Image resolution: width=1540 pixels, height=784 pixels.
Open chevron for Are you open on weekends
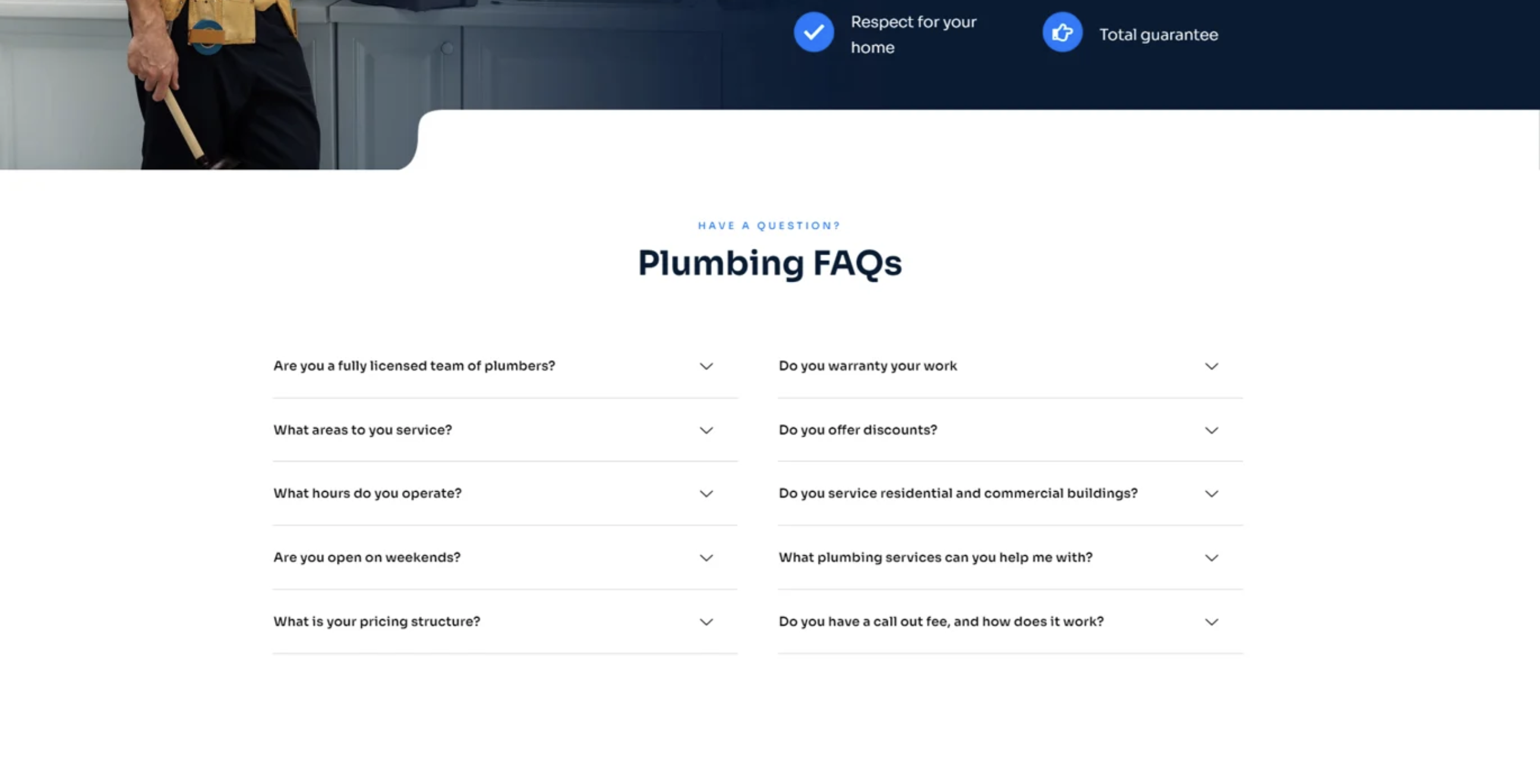(706, 558)
